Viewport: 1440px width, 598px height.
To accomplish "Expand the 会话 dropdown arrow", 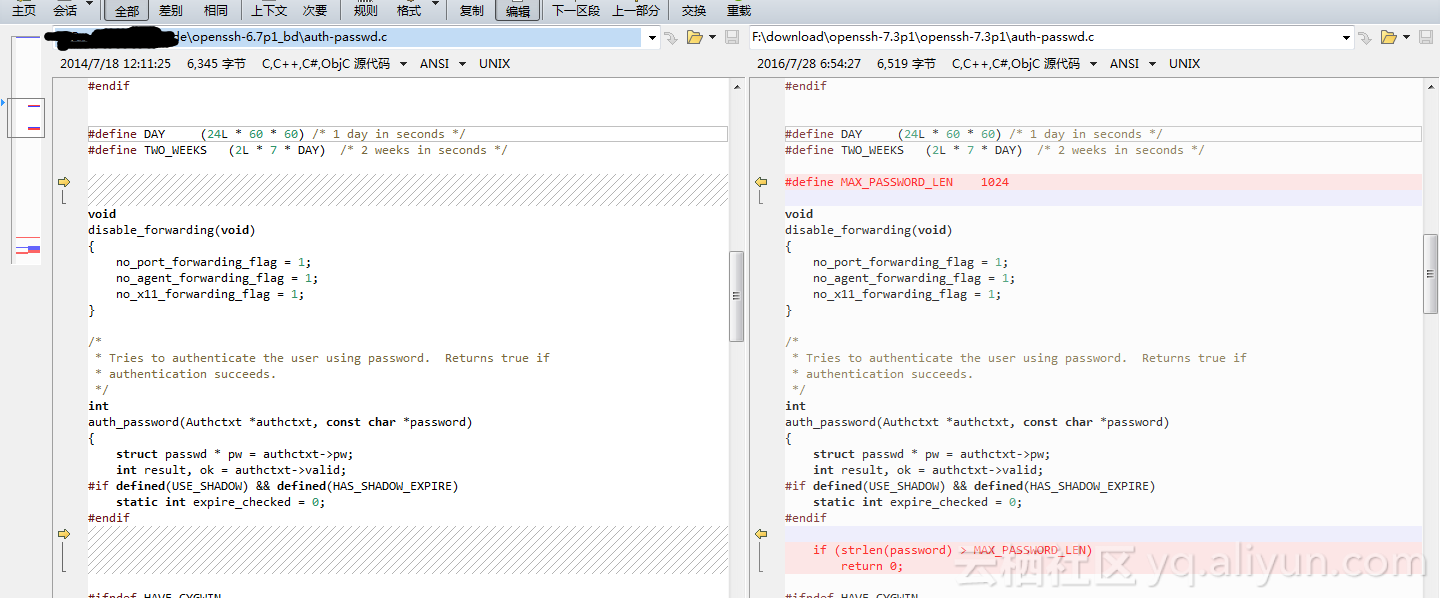I will pos(89,5).
